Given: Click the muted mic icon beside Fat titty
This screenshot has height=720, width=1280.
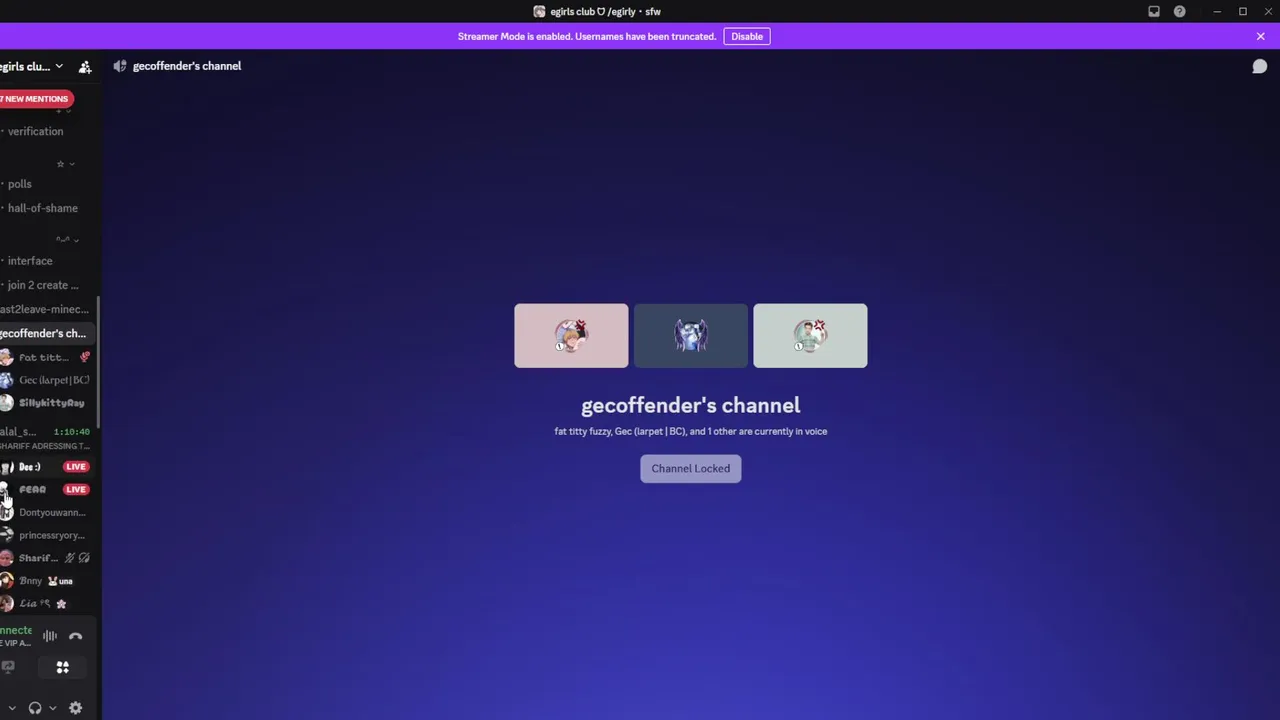Looking at the screenshot, I should [x=85, y=357].
